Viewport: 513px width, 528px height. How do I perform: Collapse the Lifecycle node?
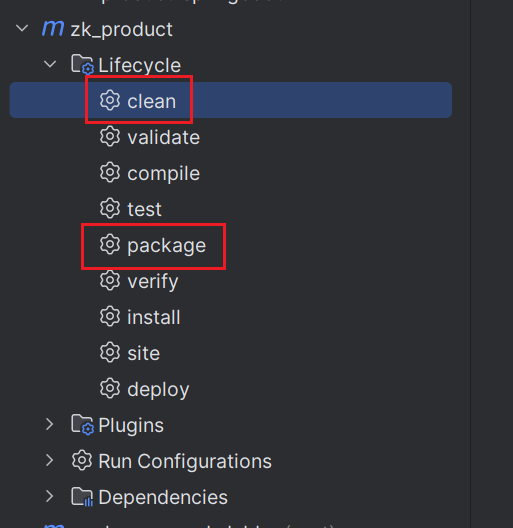50,64
